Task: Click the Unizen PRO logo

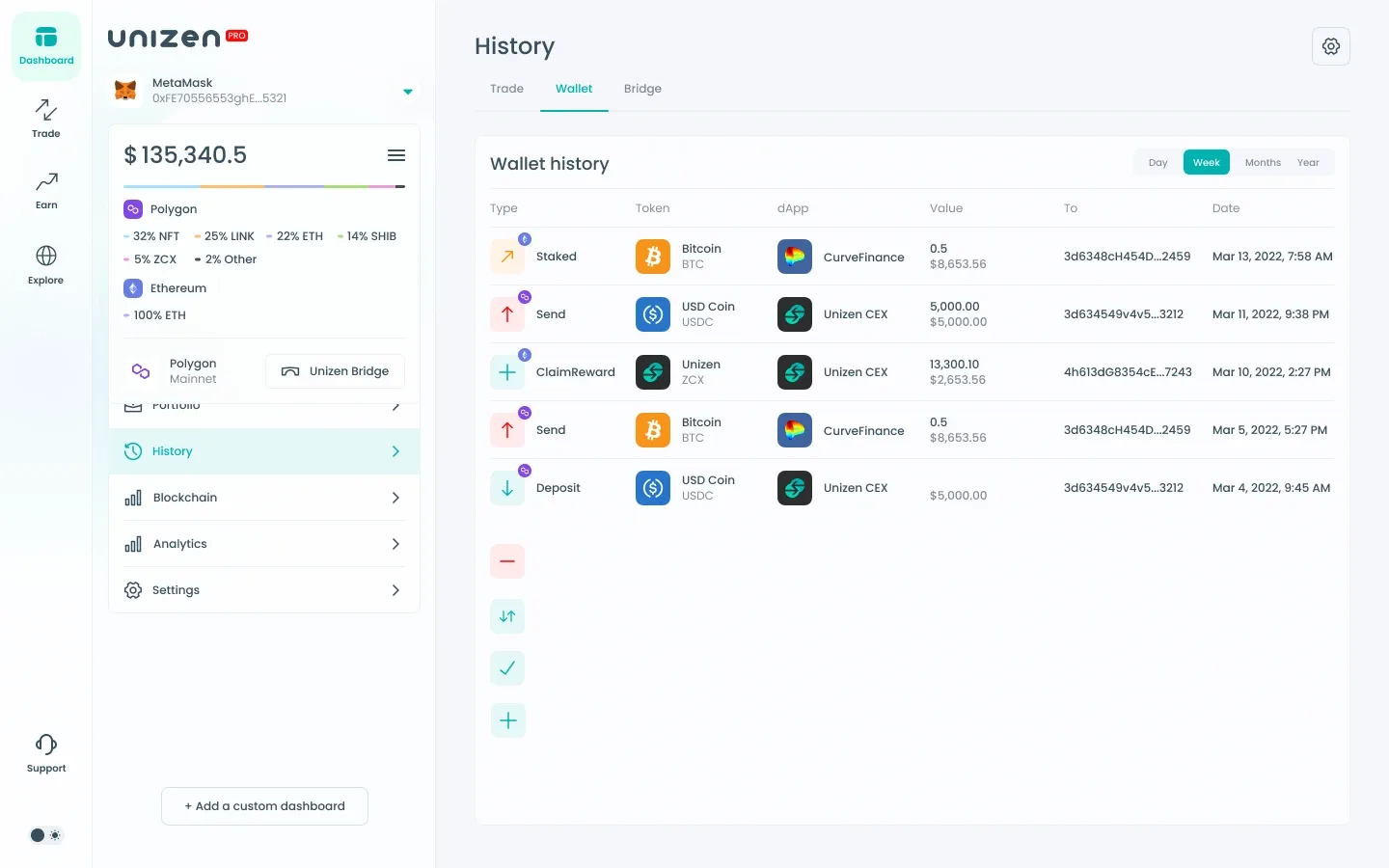Action: tap(177, 38)
